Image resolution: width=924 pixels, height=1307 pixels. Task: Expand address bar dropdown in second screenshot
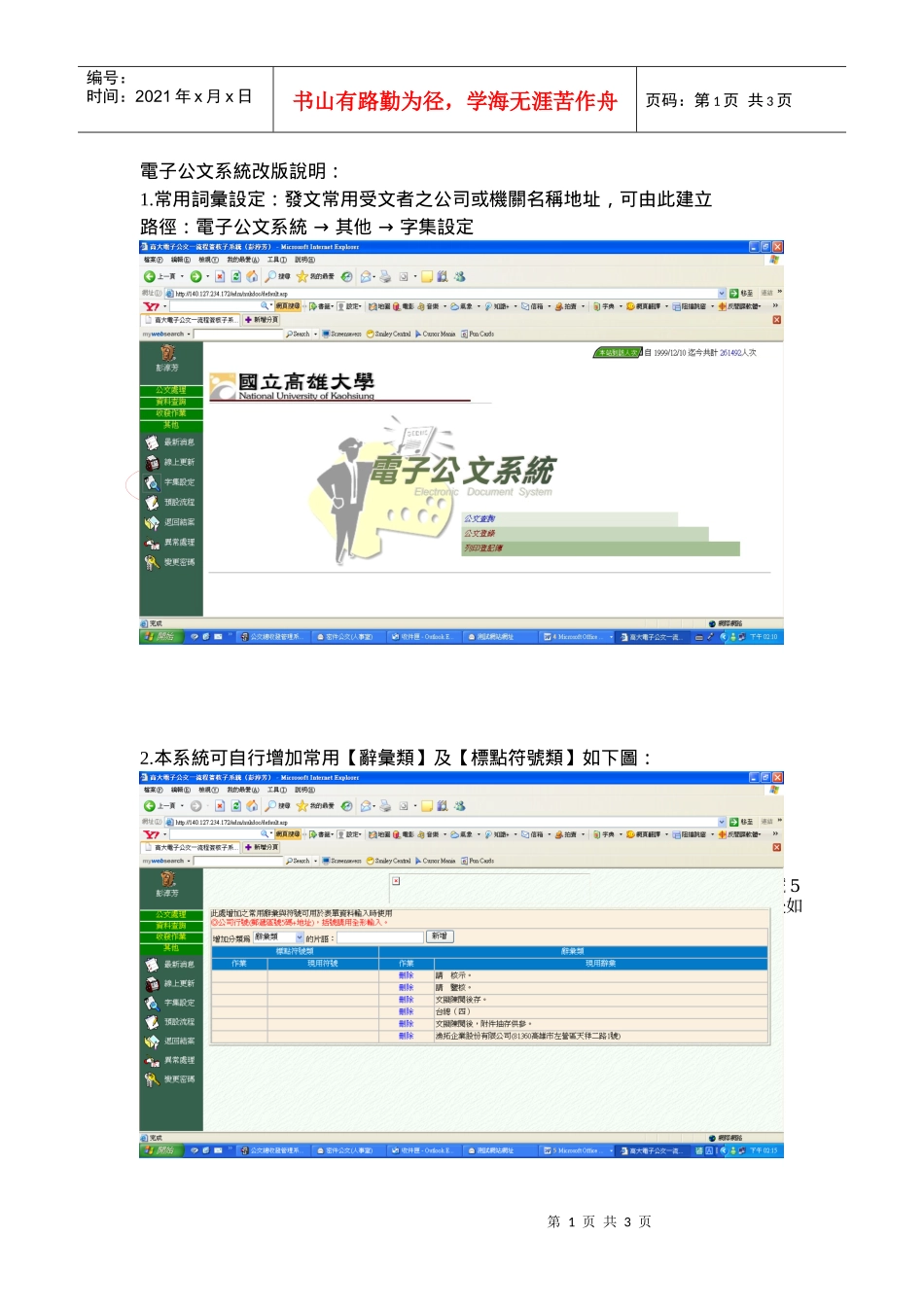coord(722,822)
